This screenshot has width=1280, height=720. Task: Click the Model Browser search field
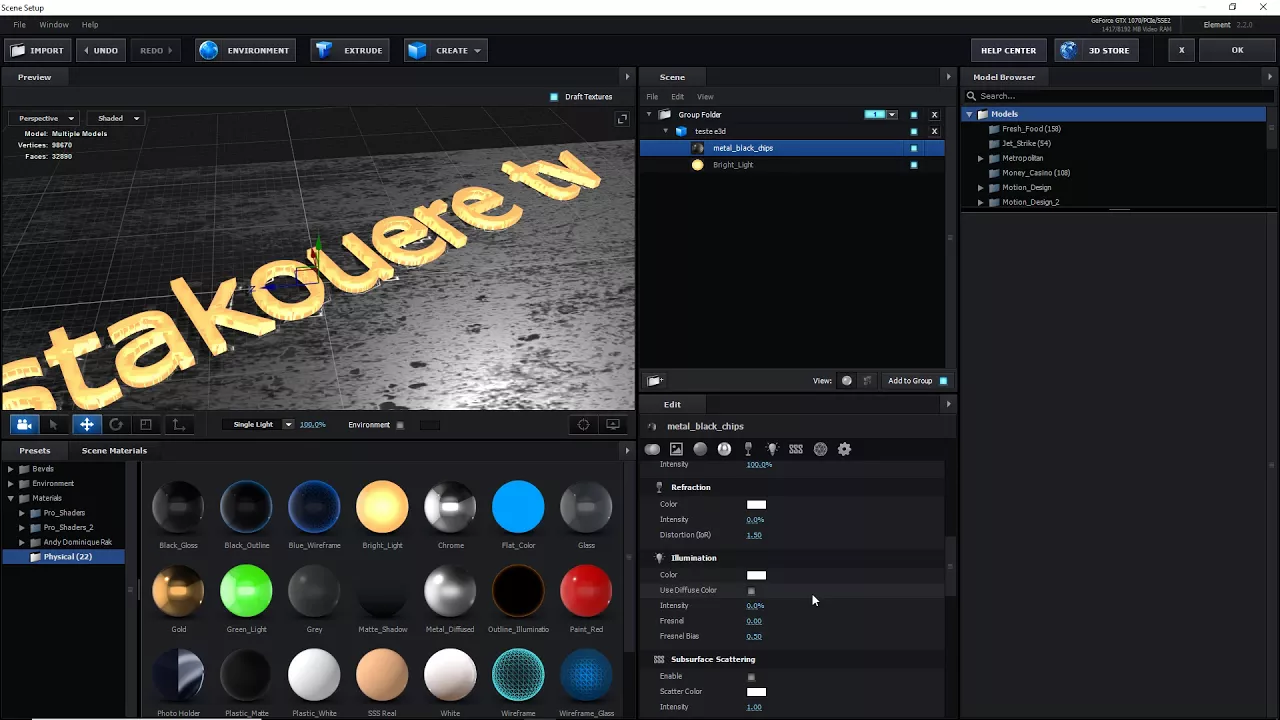coord(1118,96)
